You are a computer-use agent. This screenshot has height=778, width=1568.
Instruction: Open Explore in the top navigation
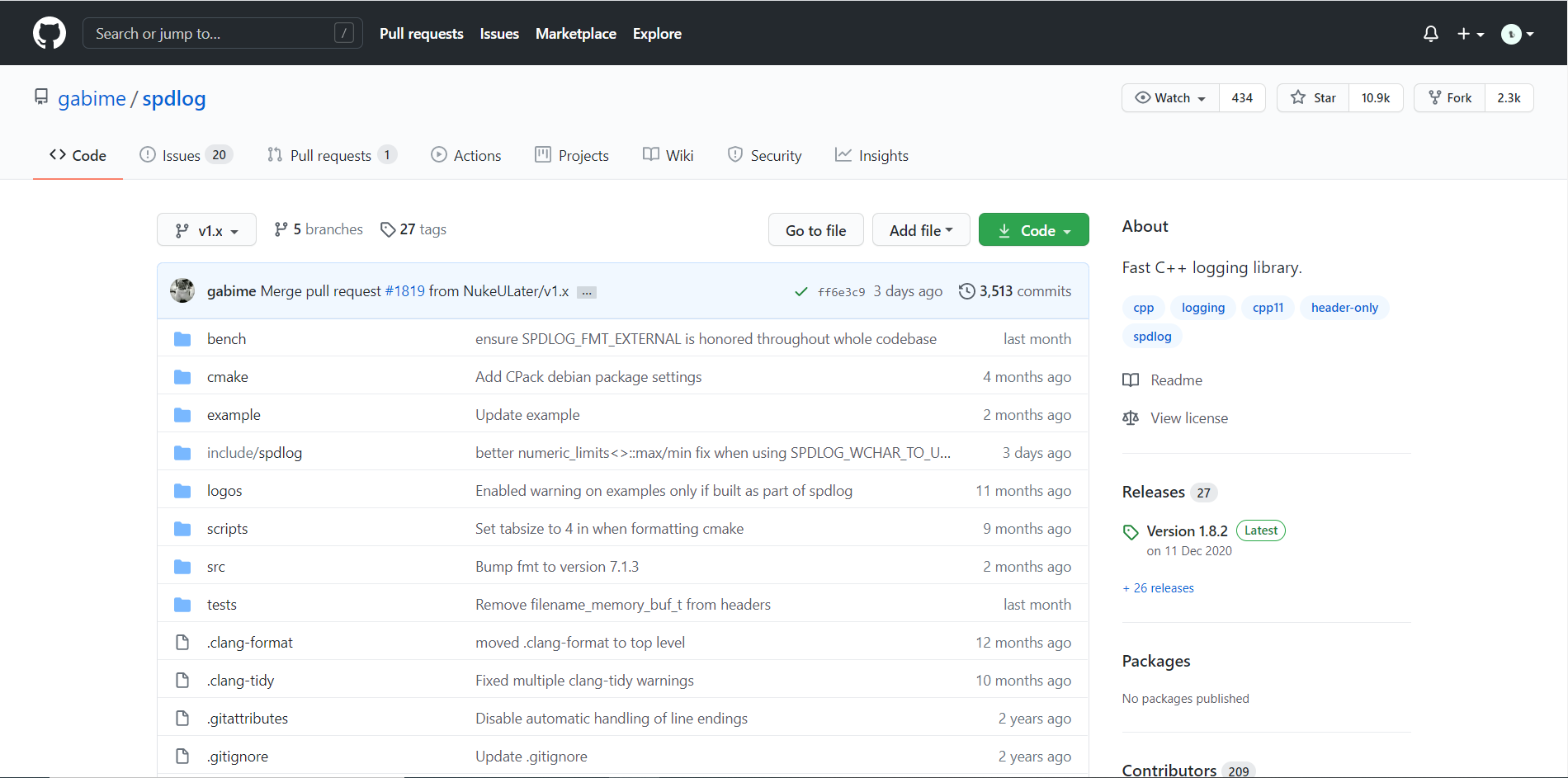pyautogui.click(x=657, y=34)
